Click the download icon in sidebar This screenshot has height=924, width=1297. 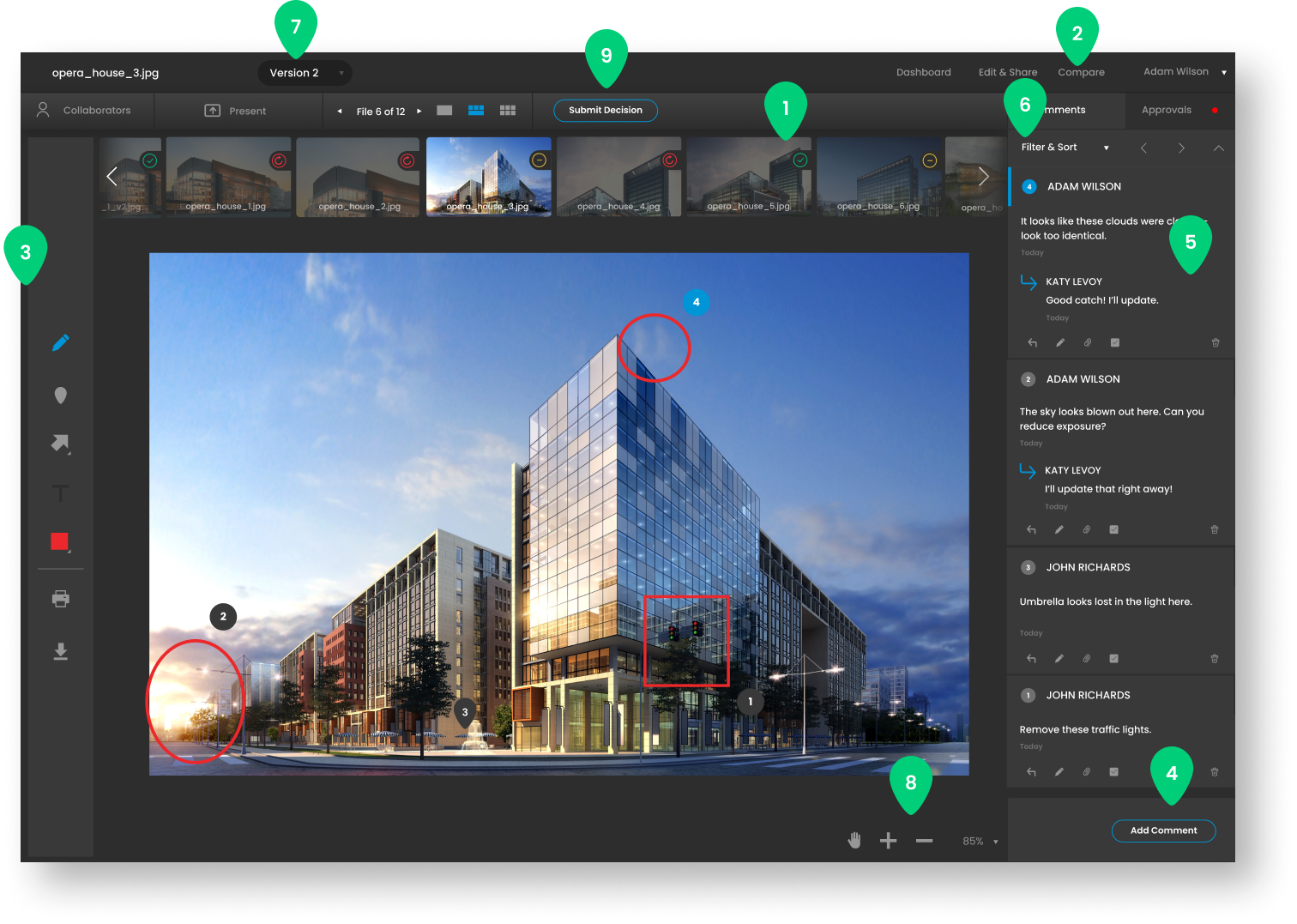pyautogui.click(x=60, y=652)
